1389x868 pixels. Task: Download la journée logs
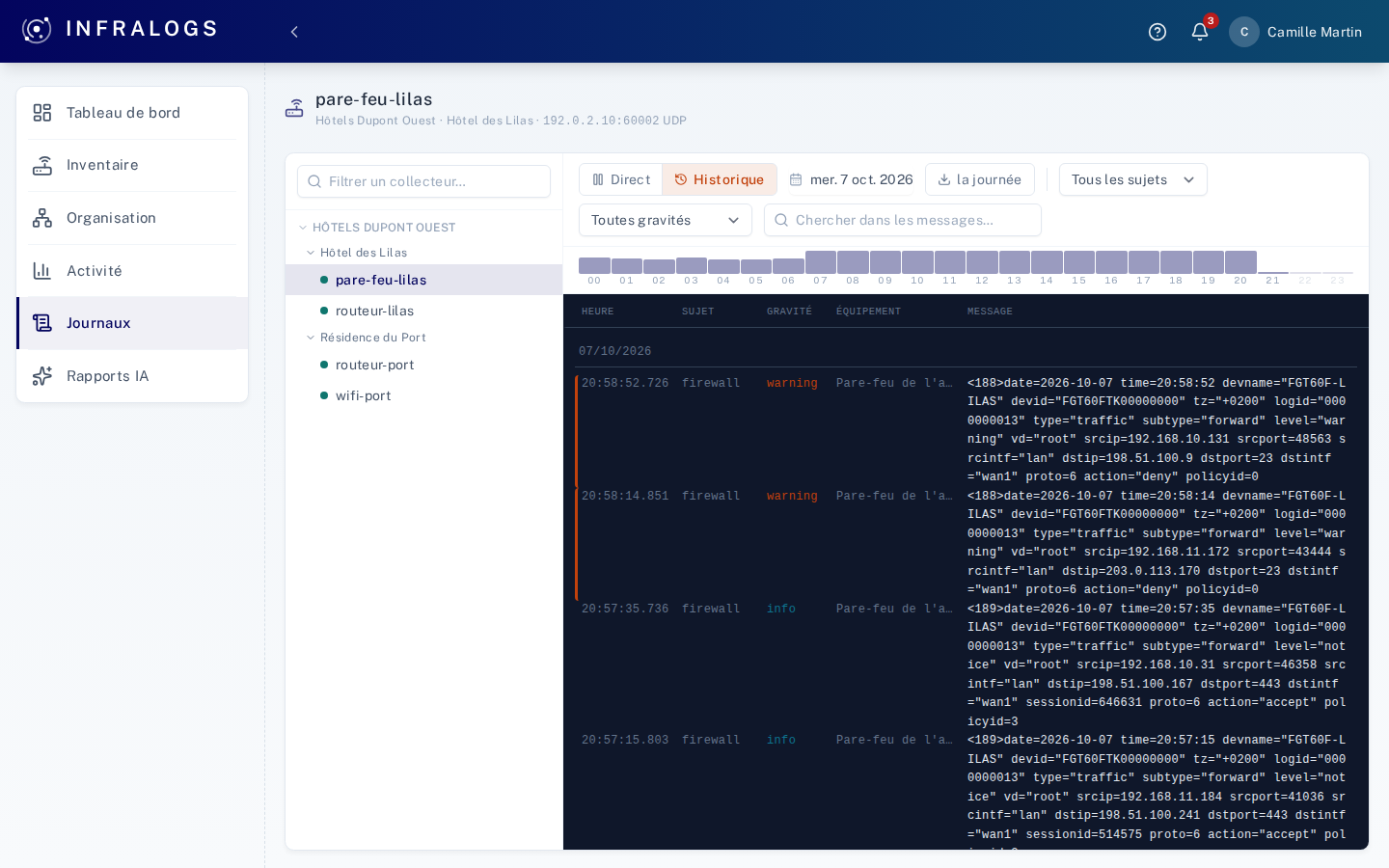tap(980, 179)
